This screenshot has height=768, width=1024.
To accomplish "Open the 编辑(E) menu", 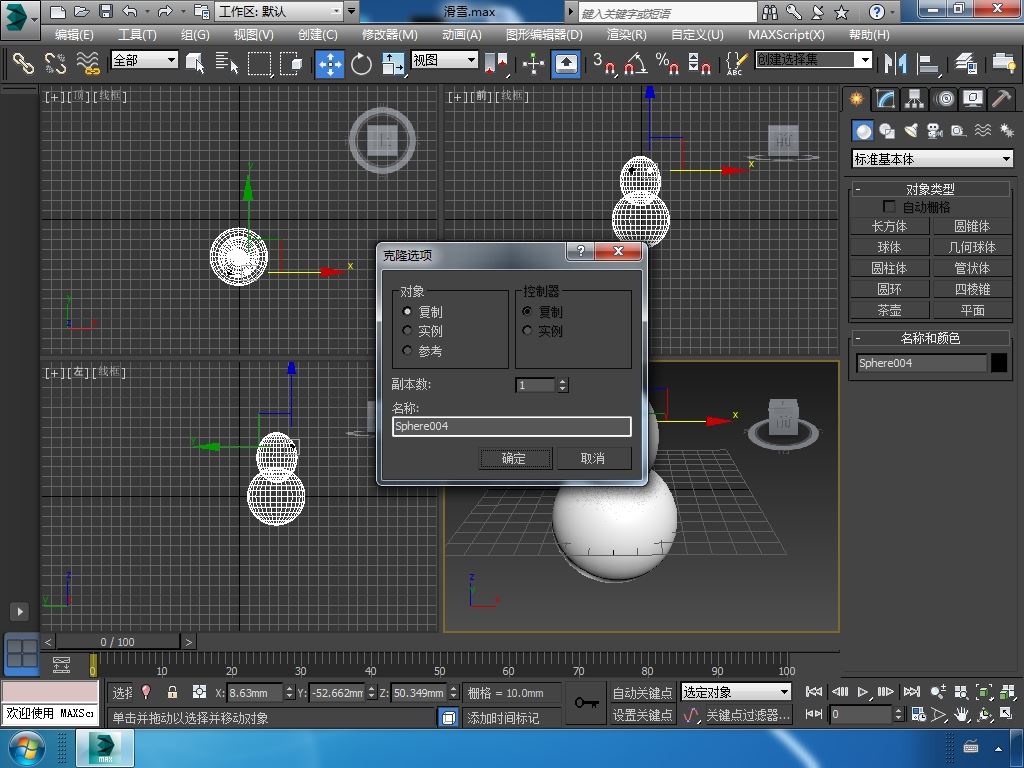I will 74,35.
